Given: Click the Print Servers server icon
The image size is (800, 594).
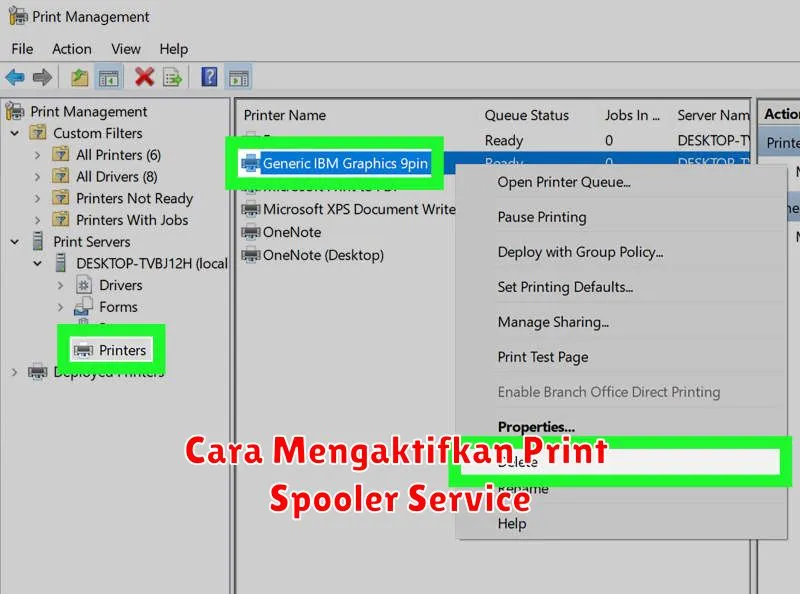Looking at the screenshot, I should click(x=38, y=241).
